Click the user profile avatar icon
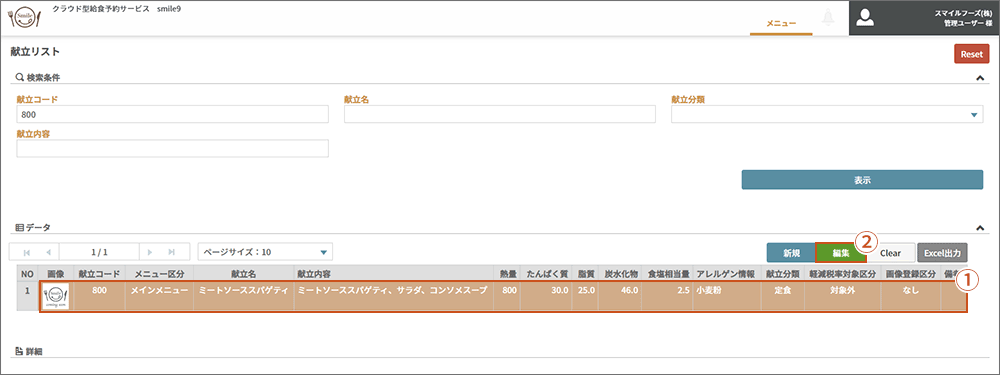 pyautogui.click(x=865, y=18)
